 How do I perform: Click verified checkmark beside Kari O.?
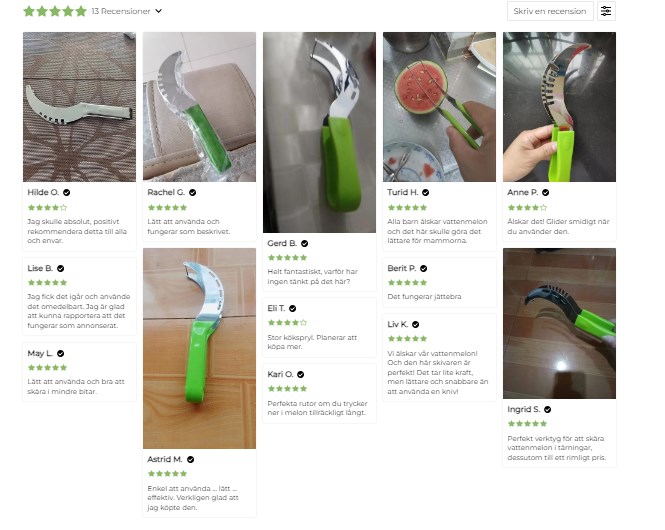pos(301,374)
